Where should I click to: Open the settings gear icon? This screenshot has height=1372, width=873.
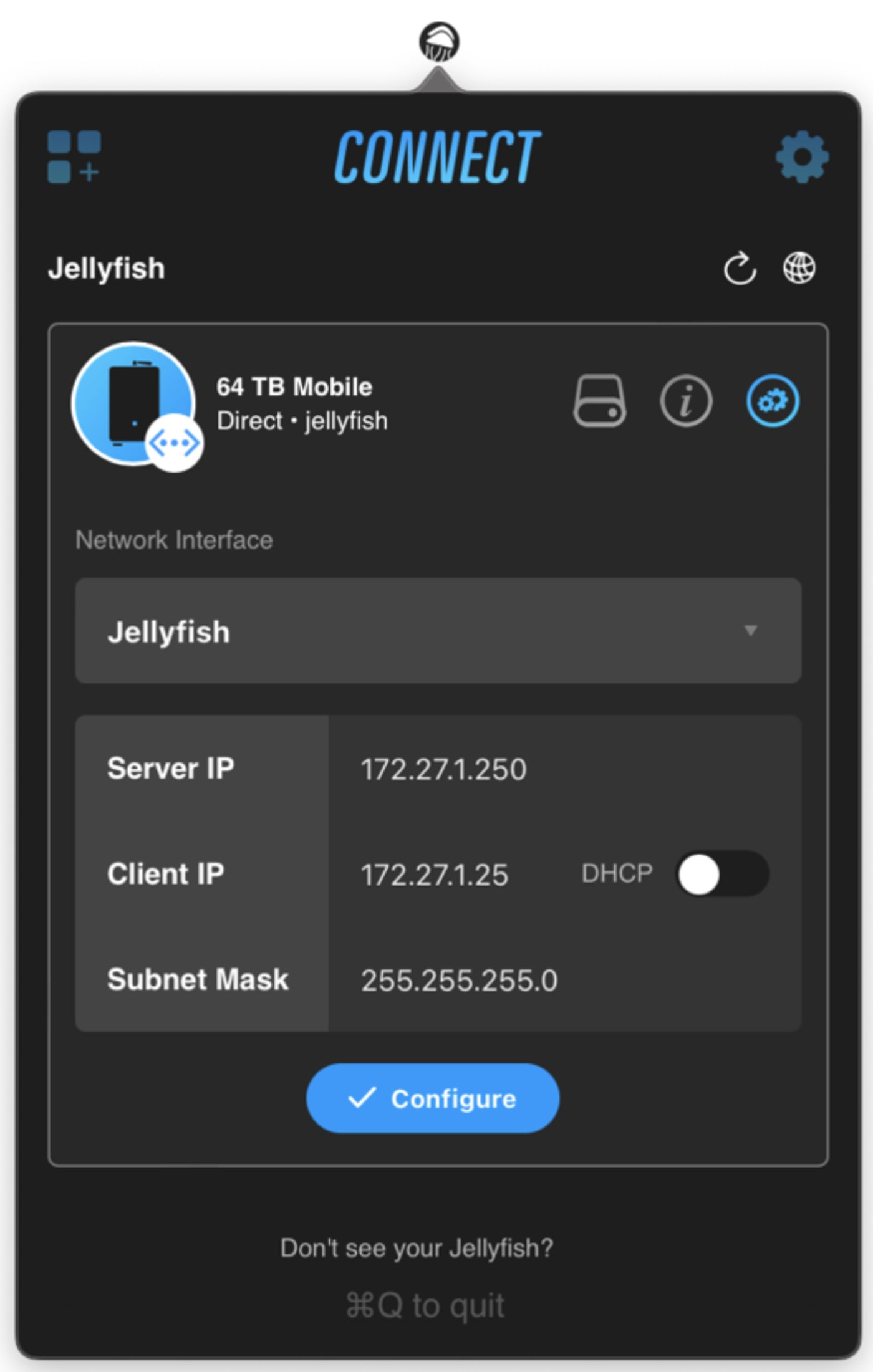802,156
